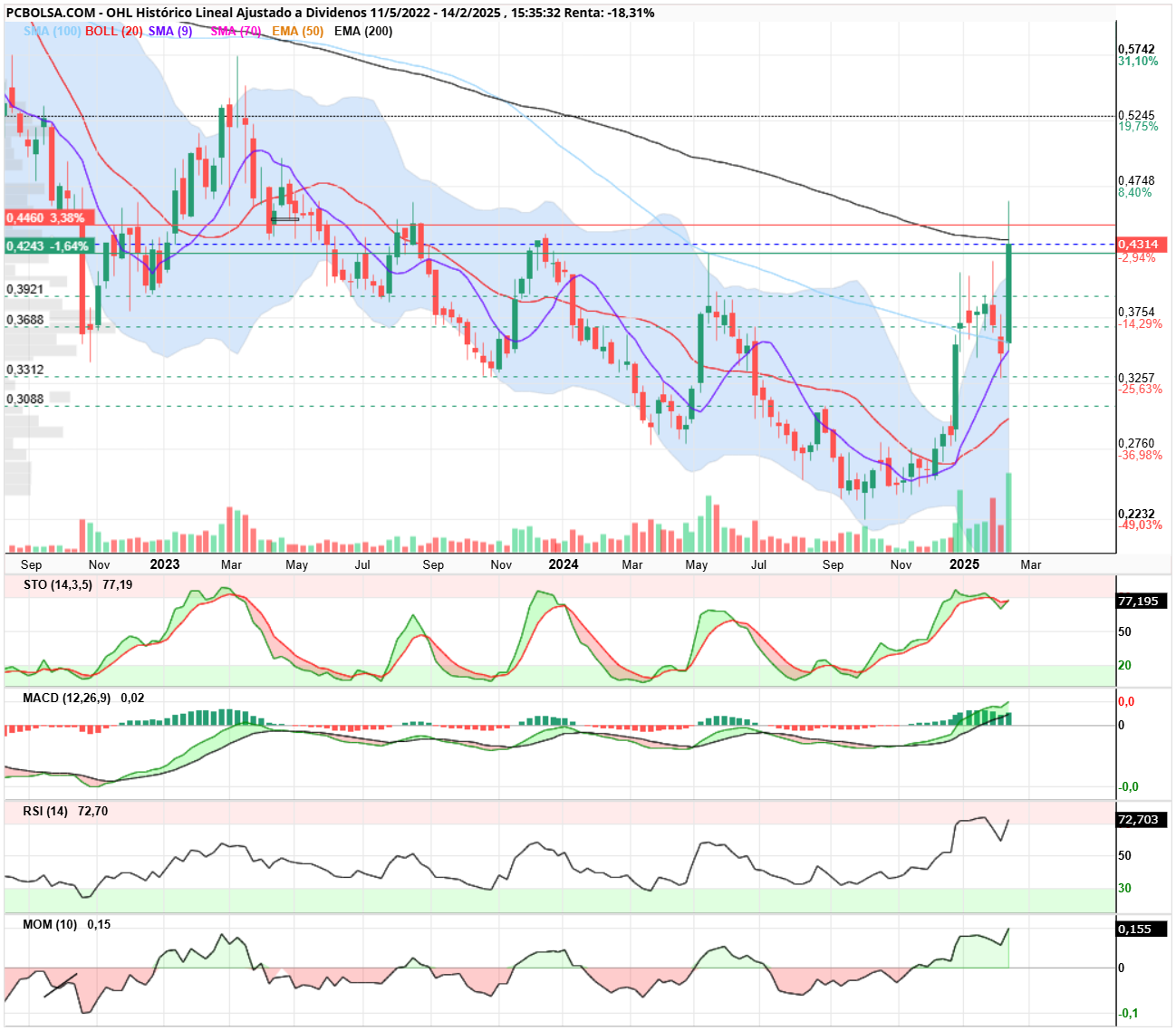Select the 2024 year marker on time axis
The height and width of the screenshot is (1031, 1176).
(564, 564)
